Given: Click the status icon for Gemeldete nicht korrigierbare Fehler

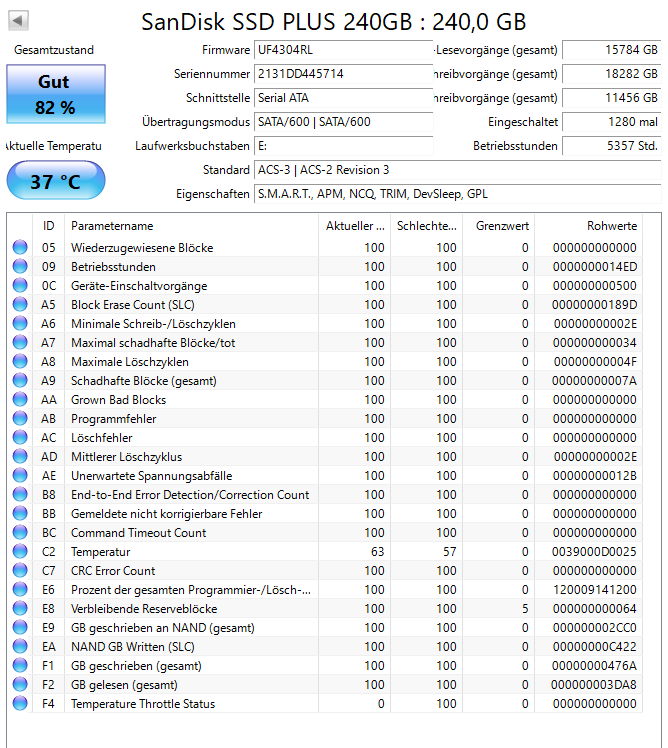Looking at the screenshot, I should pyautogui.click(x=20, y=513).
